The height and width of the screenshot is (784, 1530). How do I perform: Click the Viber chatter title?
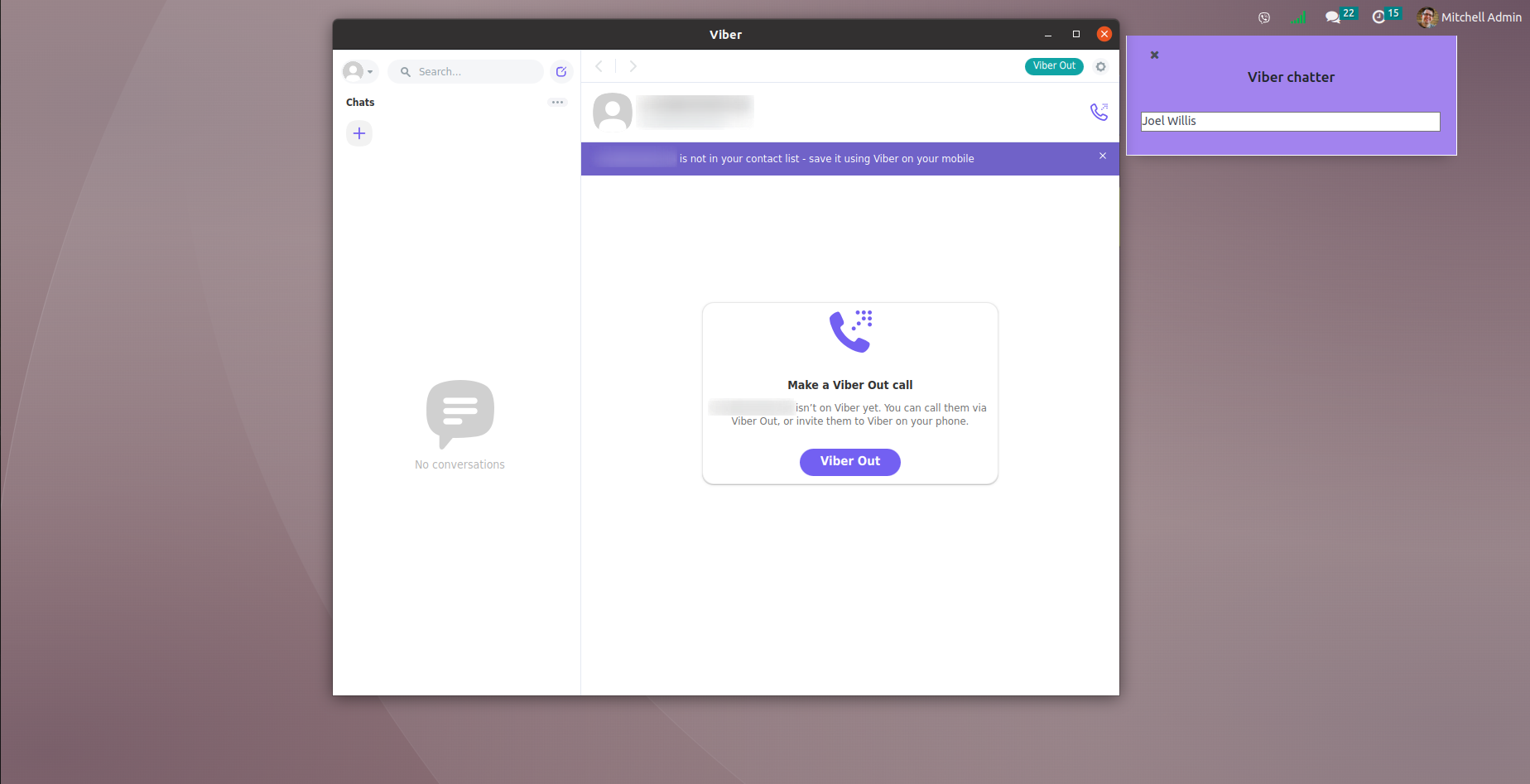[1291, 77]
